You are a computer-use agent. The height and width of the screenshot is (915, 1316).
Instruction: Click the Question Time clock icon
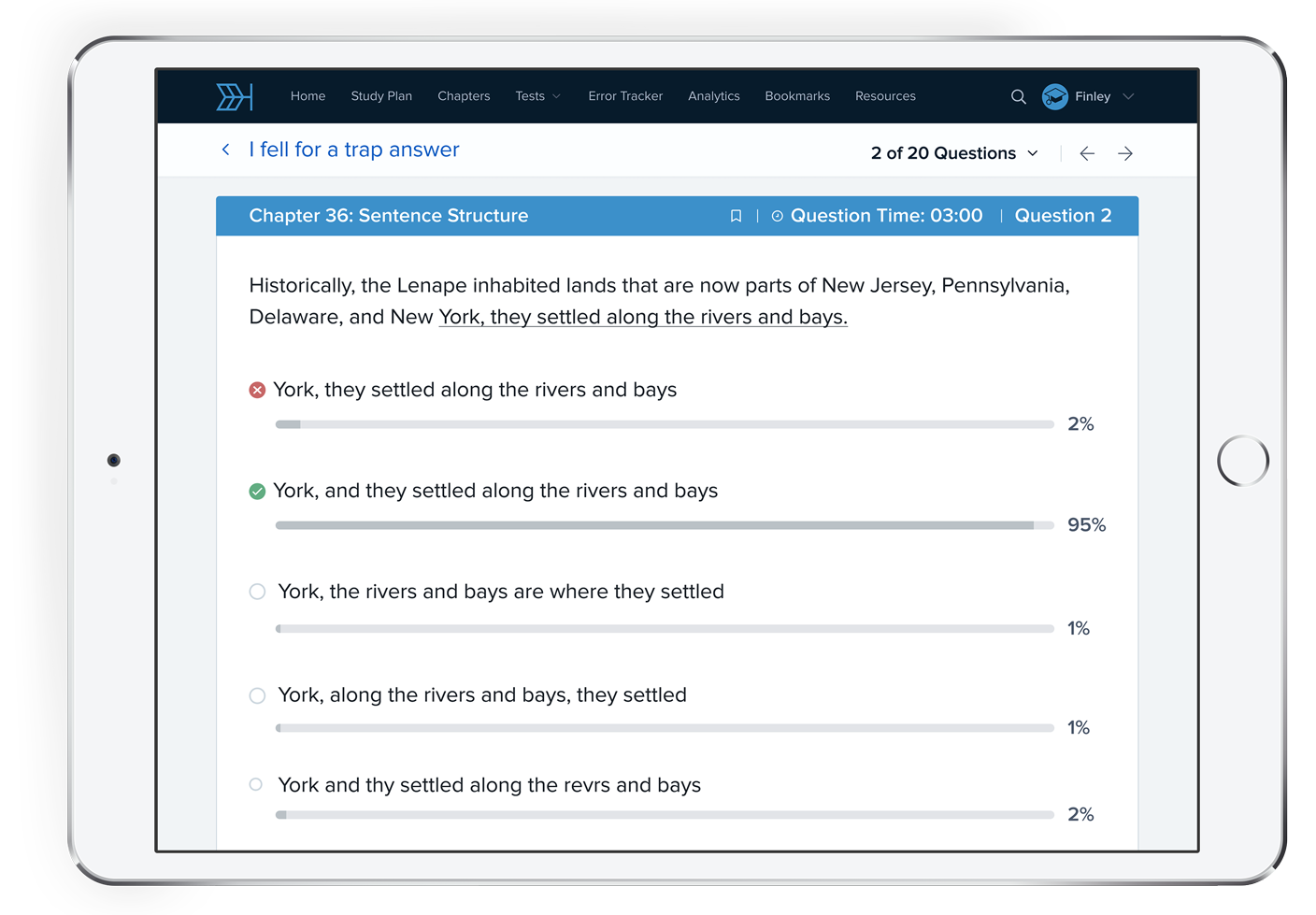(x=777, y=216)
